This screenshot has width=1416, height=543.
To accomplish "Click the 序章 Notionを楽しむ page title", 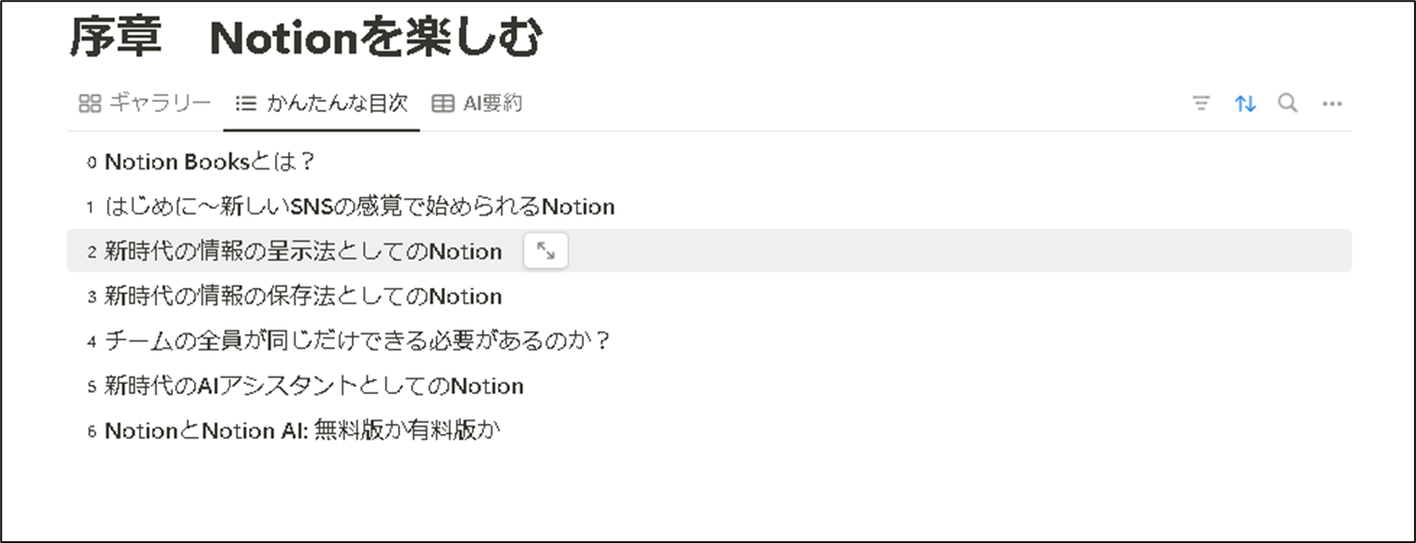I will click(306, 40).
